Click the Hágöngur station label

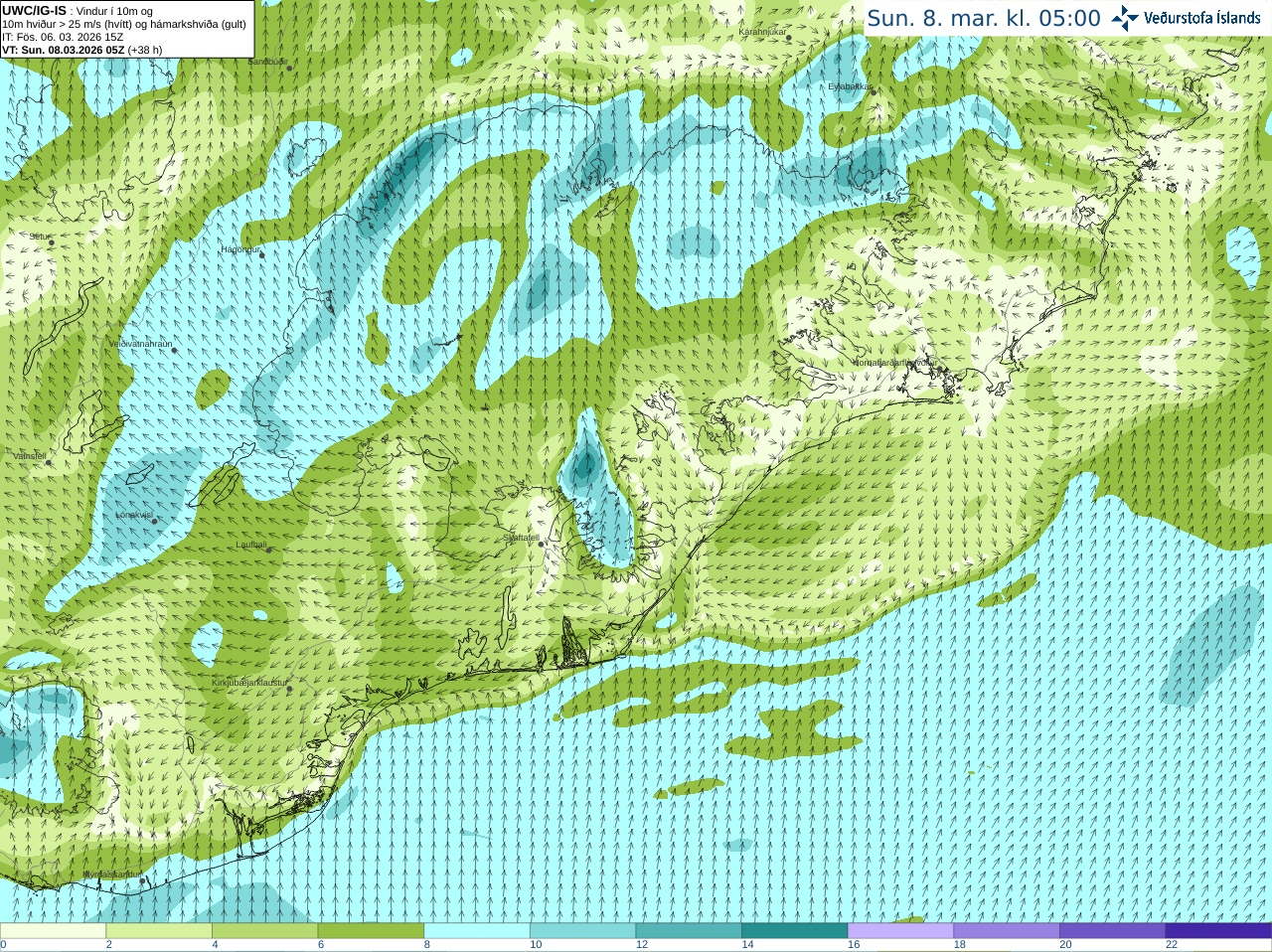pyautogui.click(x=240, y=249)
